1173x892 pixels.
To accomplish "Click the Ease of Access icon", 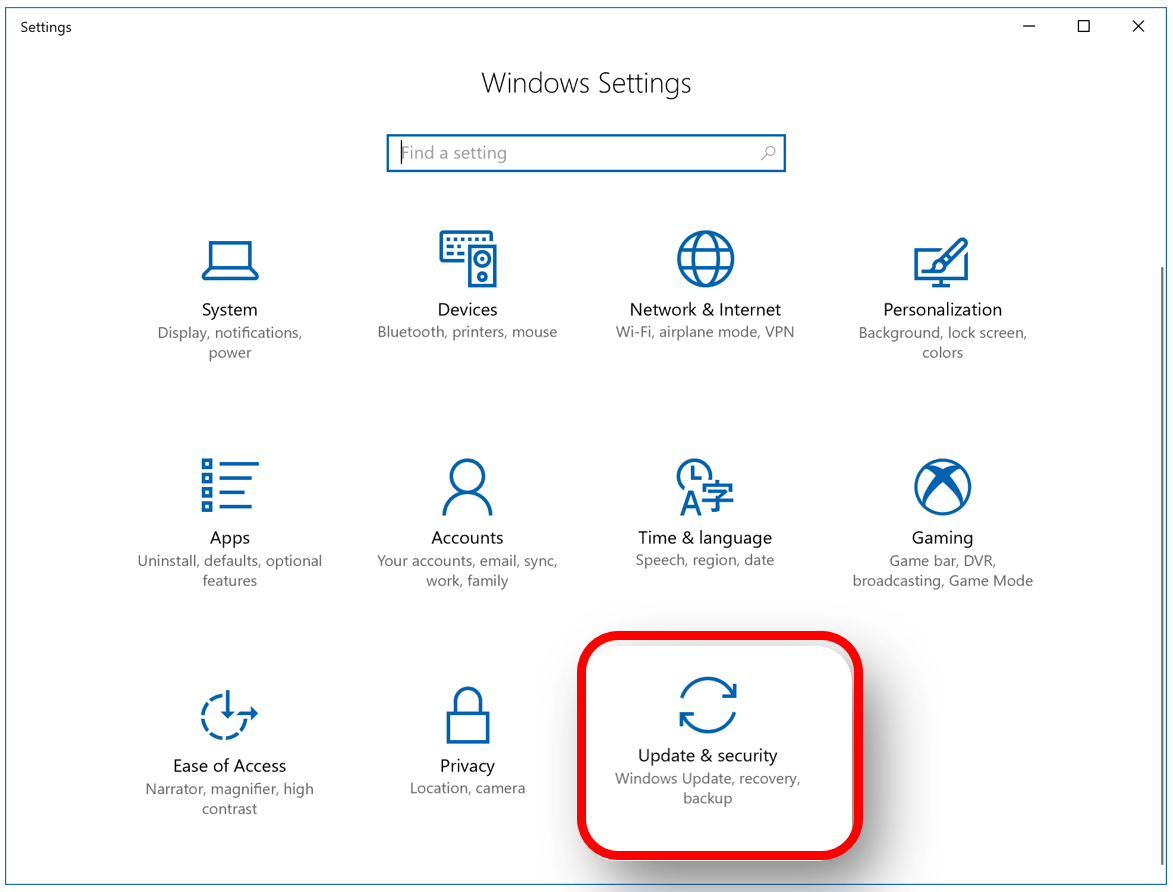I will coord(229,714).
